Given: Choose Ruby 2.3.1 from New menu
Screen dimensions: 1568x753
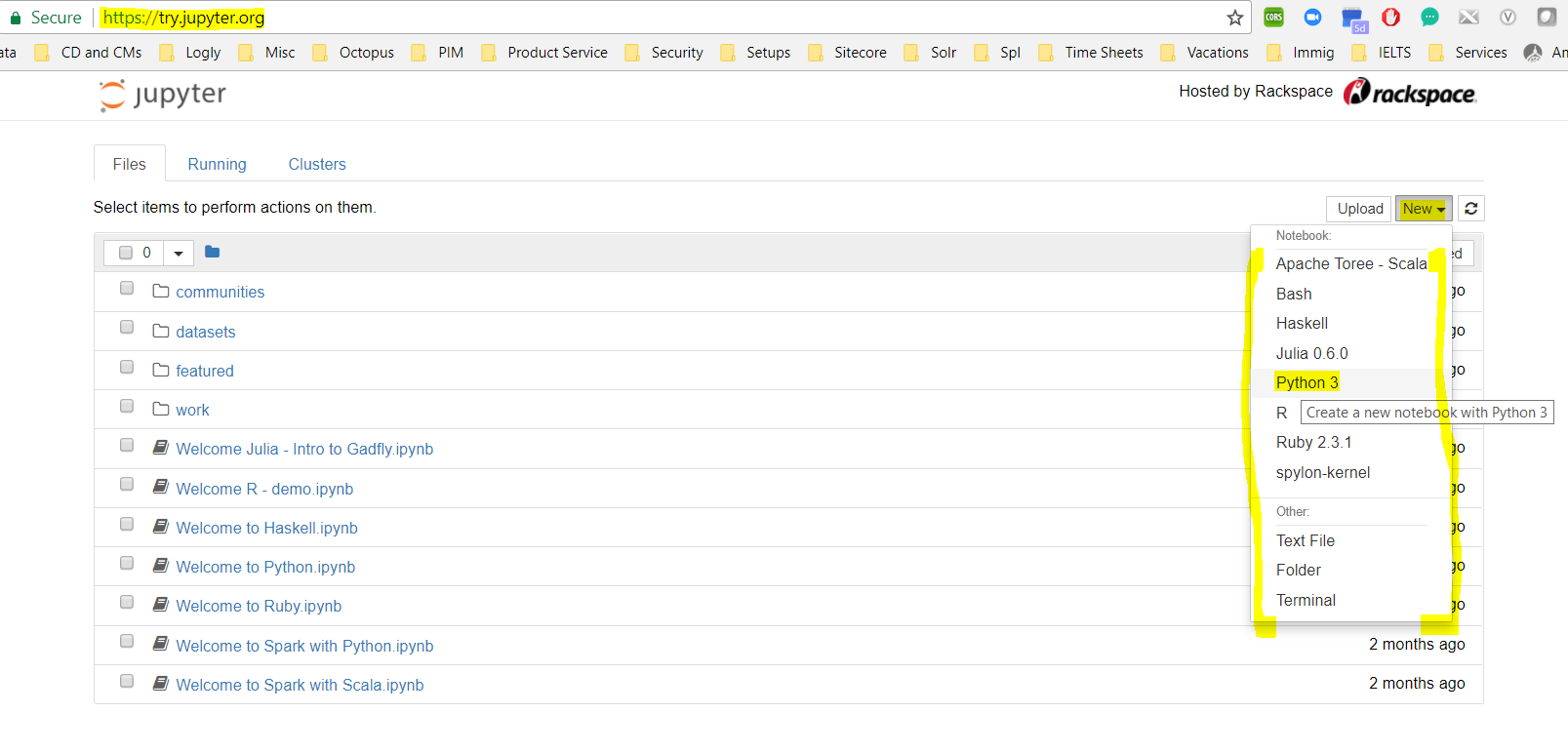Looking at the screenshot, I should pos(1351,442).
